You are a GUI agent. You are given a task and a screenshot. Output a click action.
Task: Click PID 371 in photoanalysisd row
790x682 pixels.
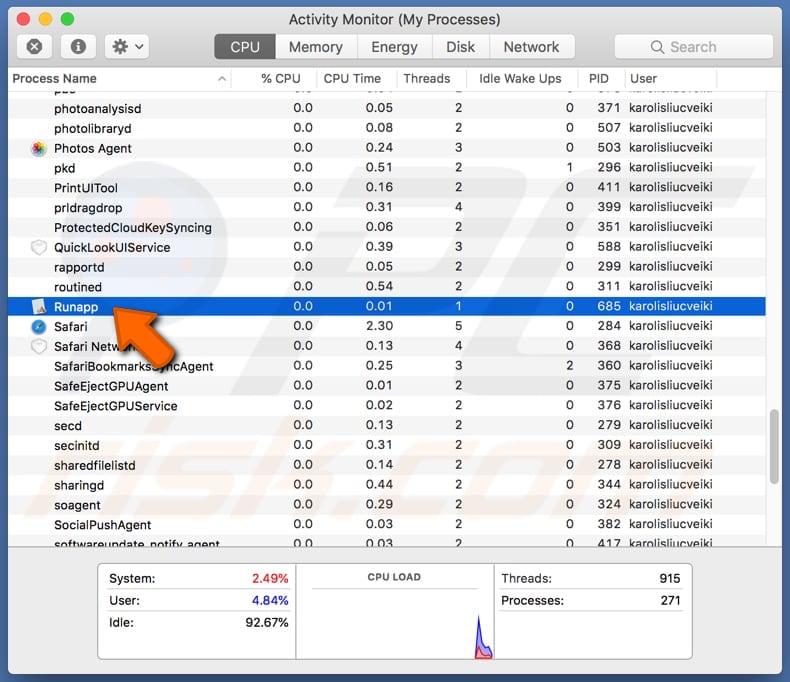[609, 108]
